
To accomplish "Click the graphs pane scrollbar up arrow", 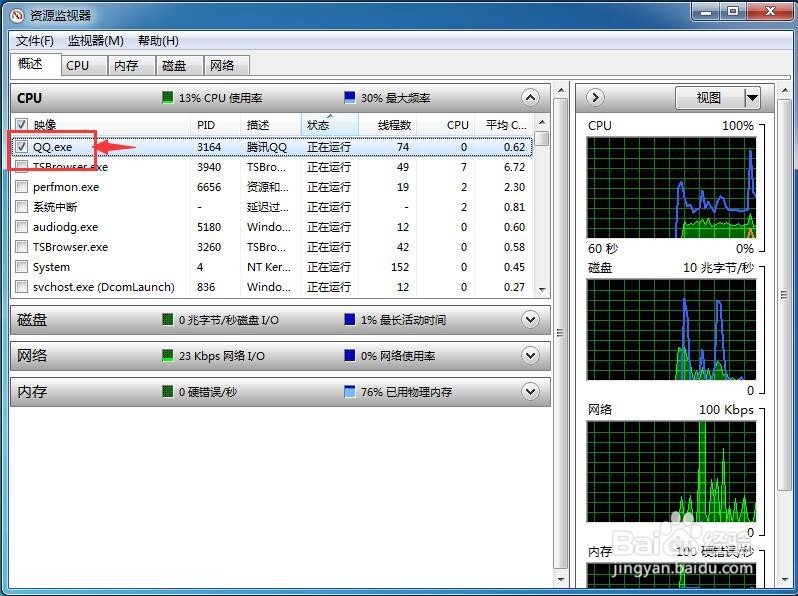I will coord(785,91).
